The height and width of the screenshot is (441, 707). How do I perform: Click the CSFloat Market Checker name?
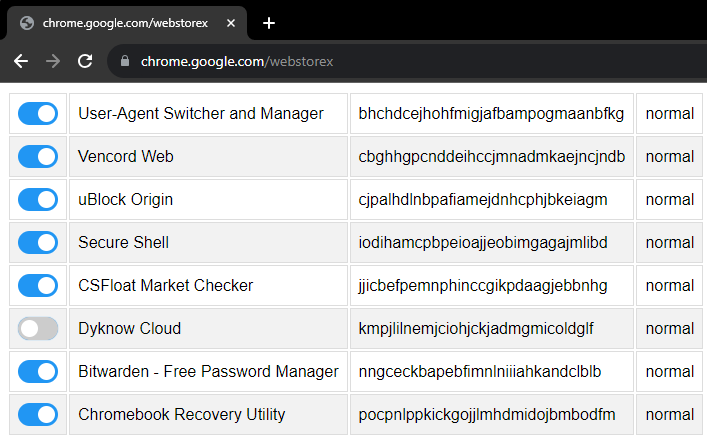[165, 285]
